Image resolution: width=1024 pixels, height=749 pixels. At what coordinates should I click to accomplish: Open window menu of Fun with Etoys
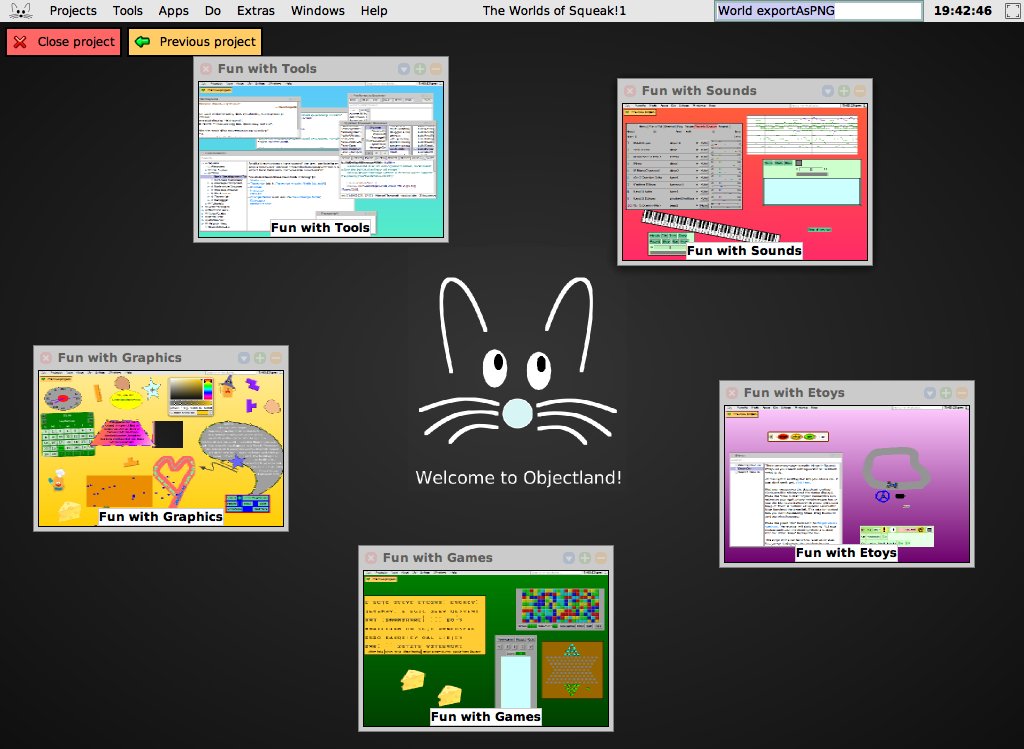point(929,393)
